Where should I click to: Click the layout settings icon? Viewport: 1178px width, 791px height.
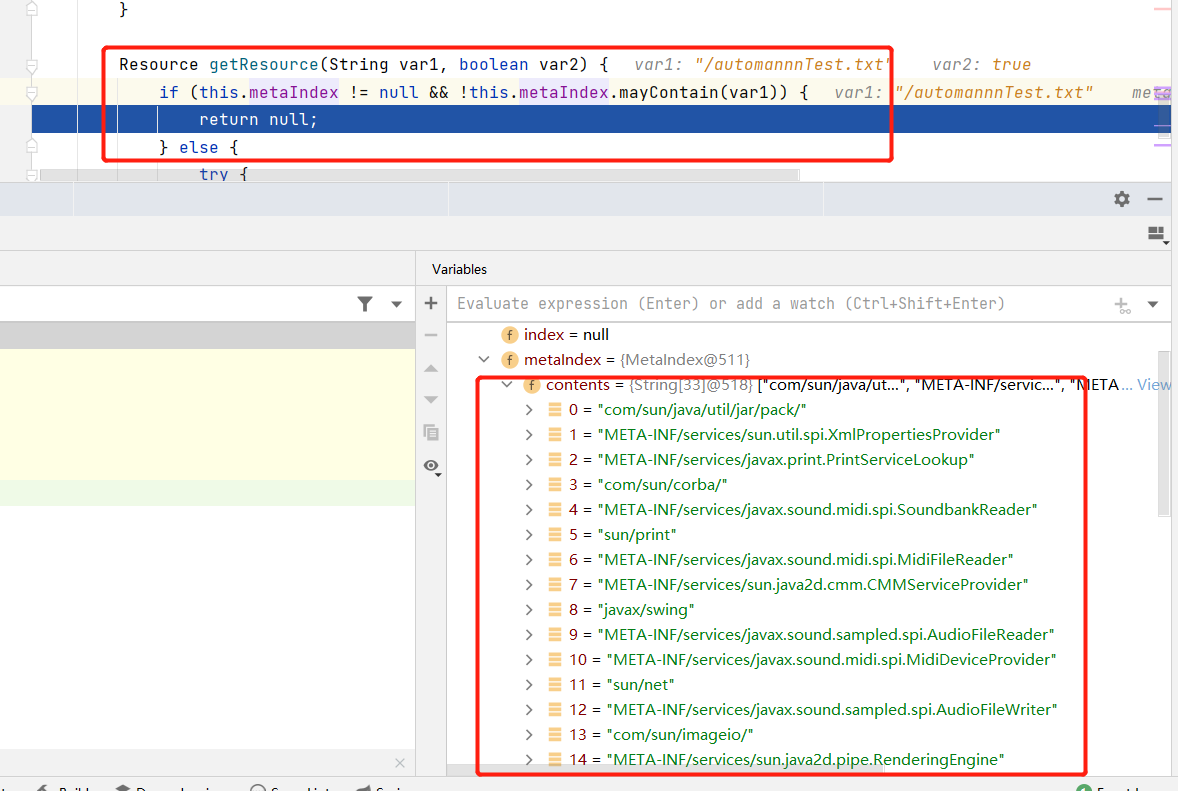(x=1157, y=235)
